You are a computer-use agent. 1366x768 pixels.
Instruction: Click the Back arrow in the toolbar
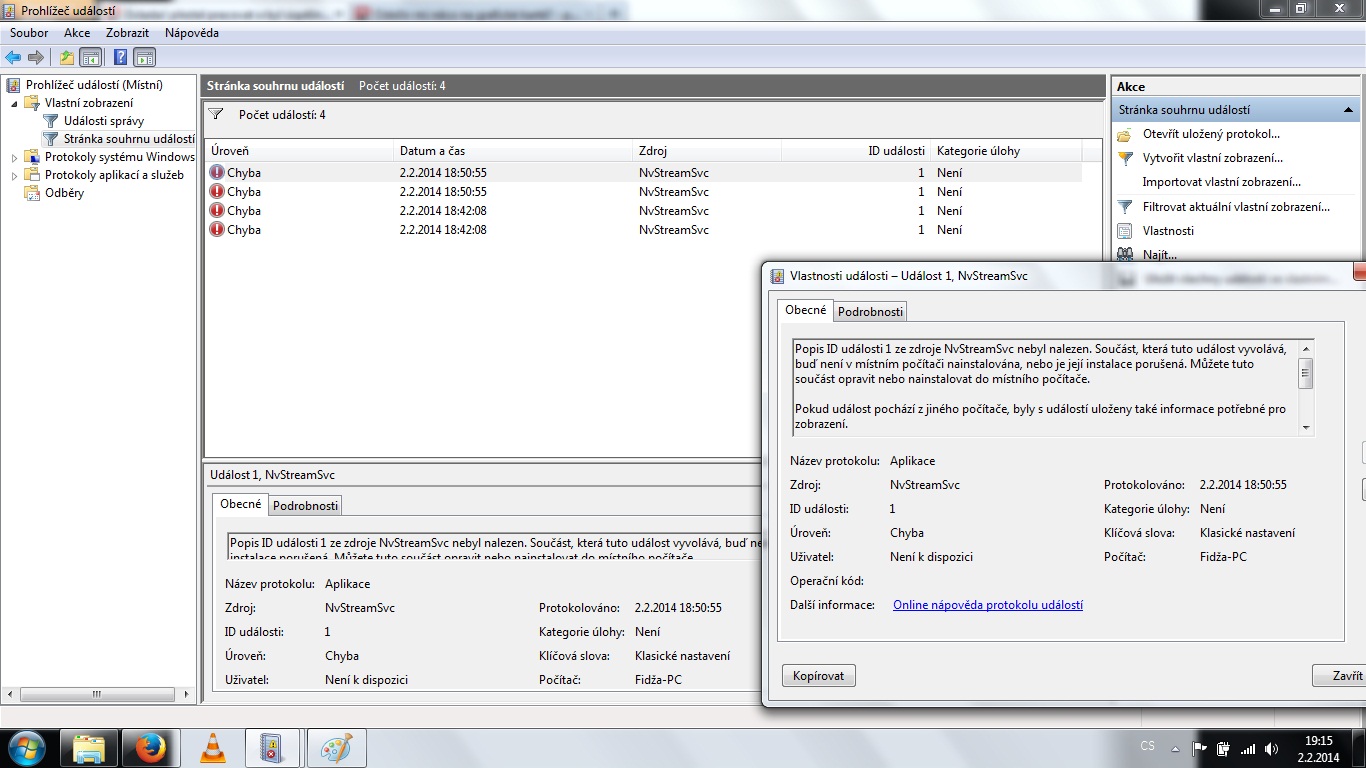[x=13, y=57]
